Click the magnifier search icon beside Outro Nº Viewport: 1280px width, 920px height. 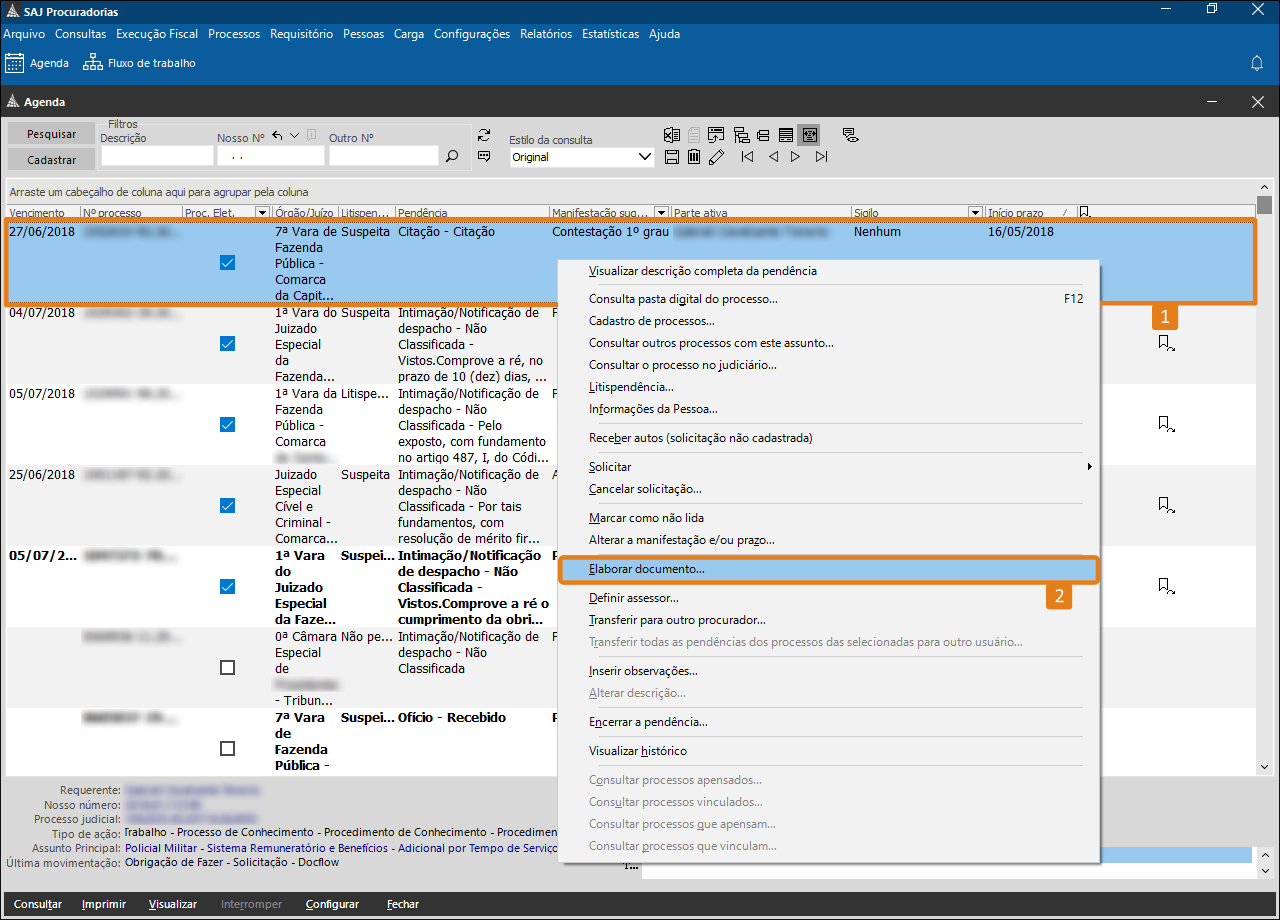click(452, 156)
